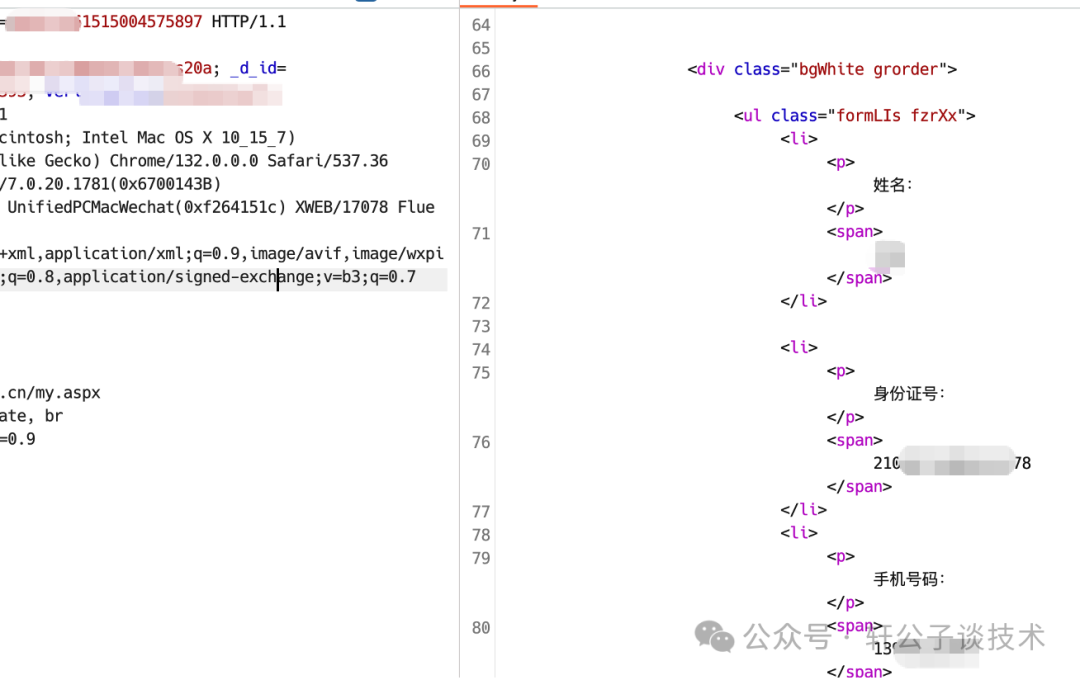Click the opening li tag on line 74
The image size is (1080, 680).
799,347
